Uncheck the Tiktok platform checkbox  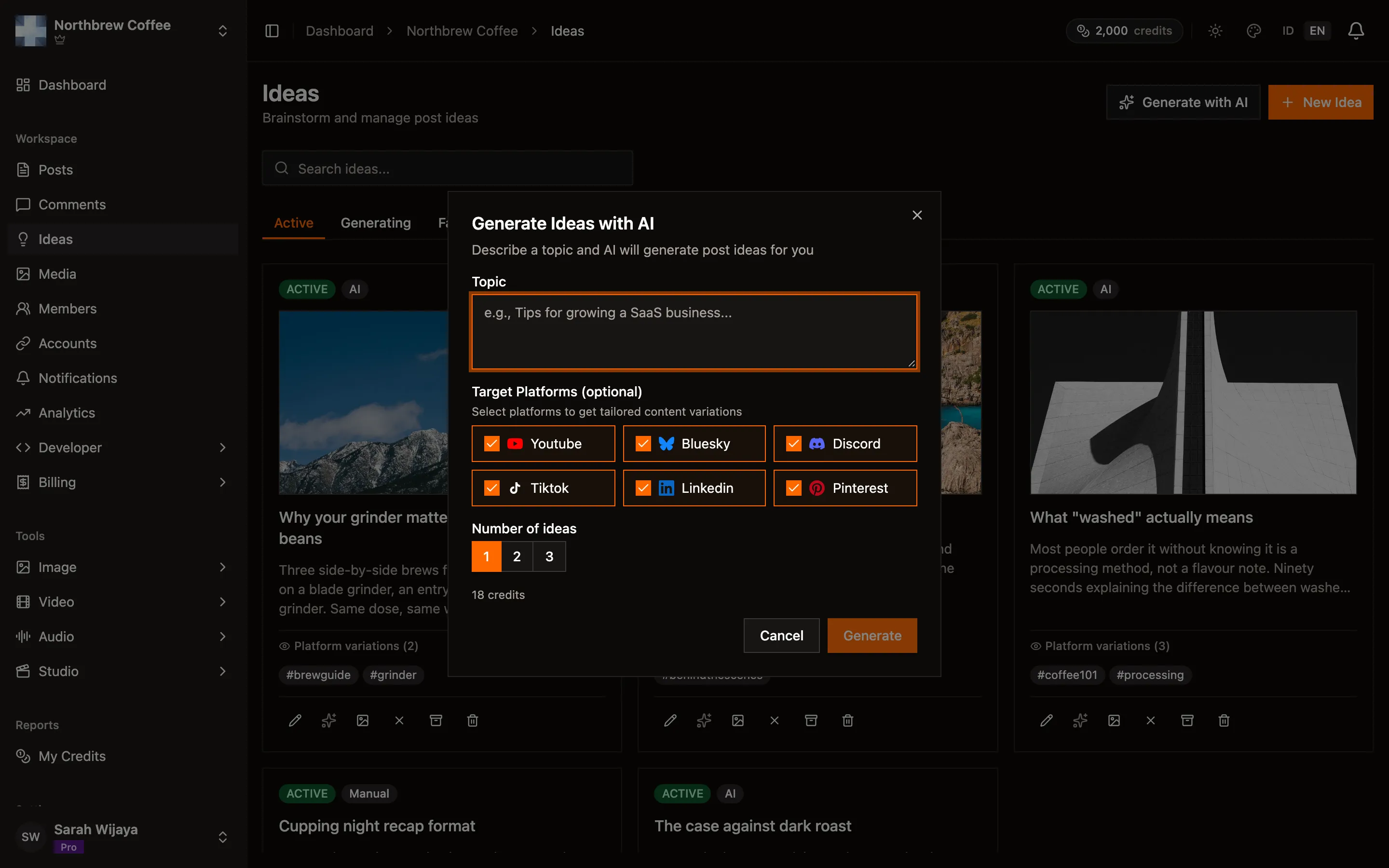click(492, 488)
